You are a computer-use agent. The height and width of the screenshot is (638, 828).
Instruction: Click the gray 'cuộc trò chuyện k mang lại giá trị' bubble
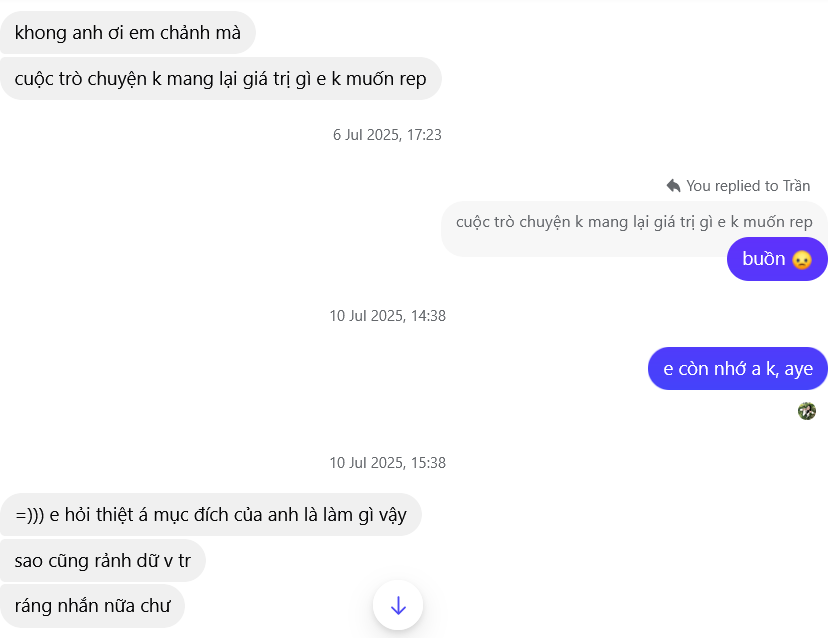click(221, 78)
